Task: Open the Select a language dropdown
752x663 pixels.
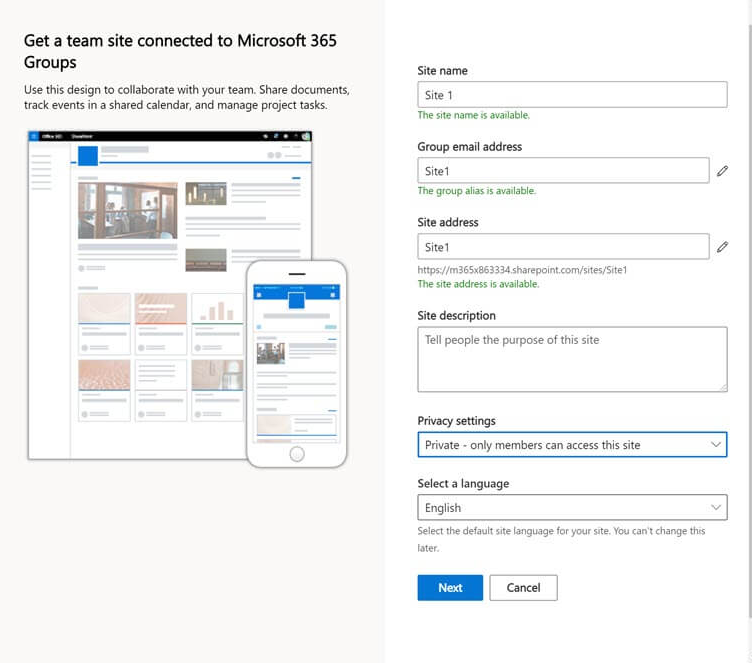Action: 572,508
